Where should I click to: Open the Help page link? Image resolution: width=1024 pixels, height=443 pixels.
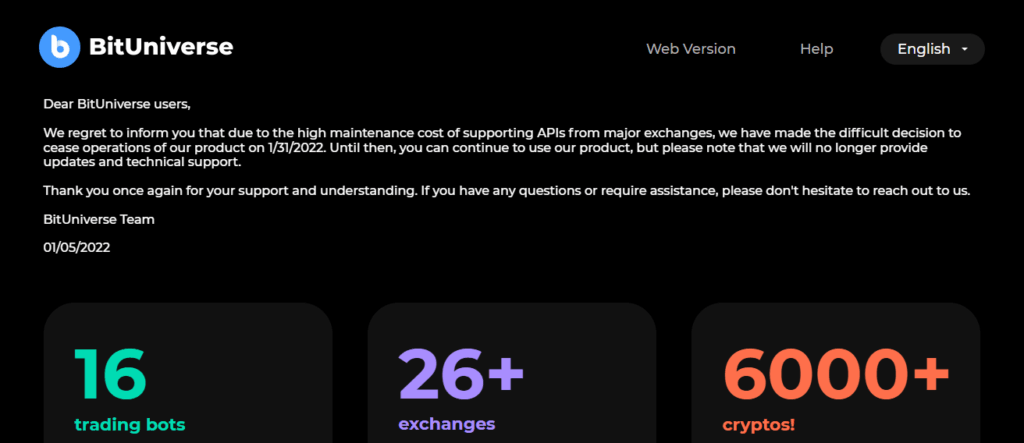(816, 49)
